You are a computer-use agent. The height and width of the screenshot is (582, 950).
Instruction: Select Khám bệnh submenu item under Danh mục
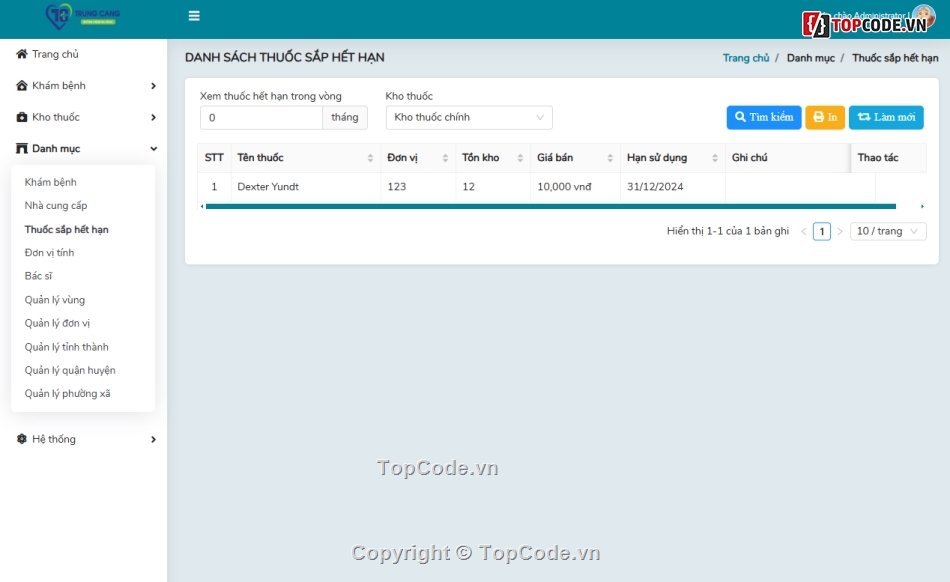(x=50, y=182)
